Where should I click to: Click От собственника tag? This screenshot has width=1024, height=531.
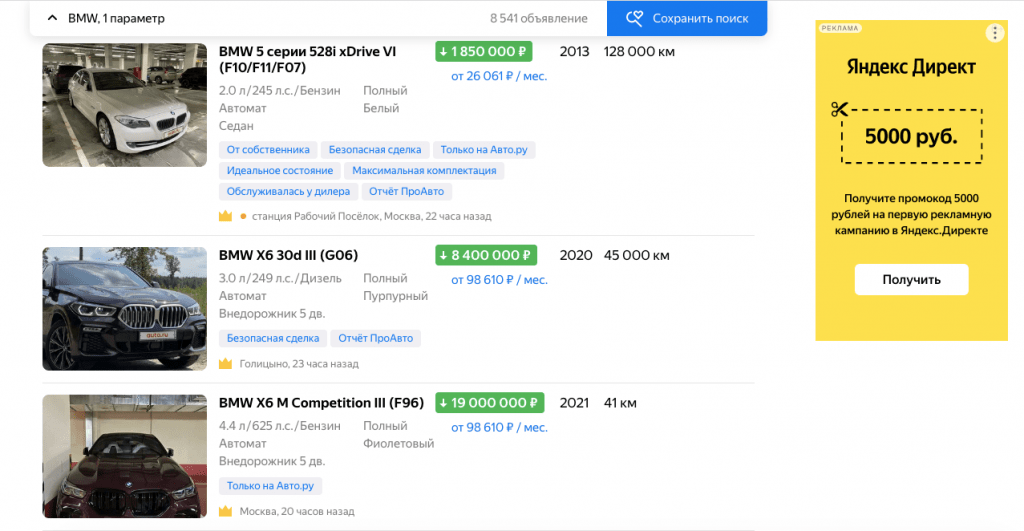pyautogui.click(x=268, y=150)
